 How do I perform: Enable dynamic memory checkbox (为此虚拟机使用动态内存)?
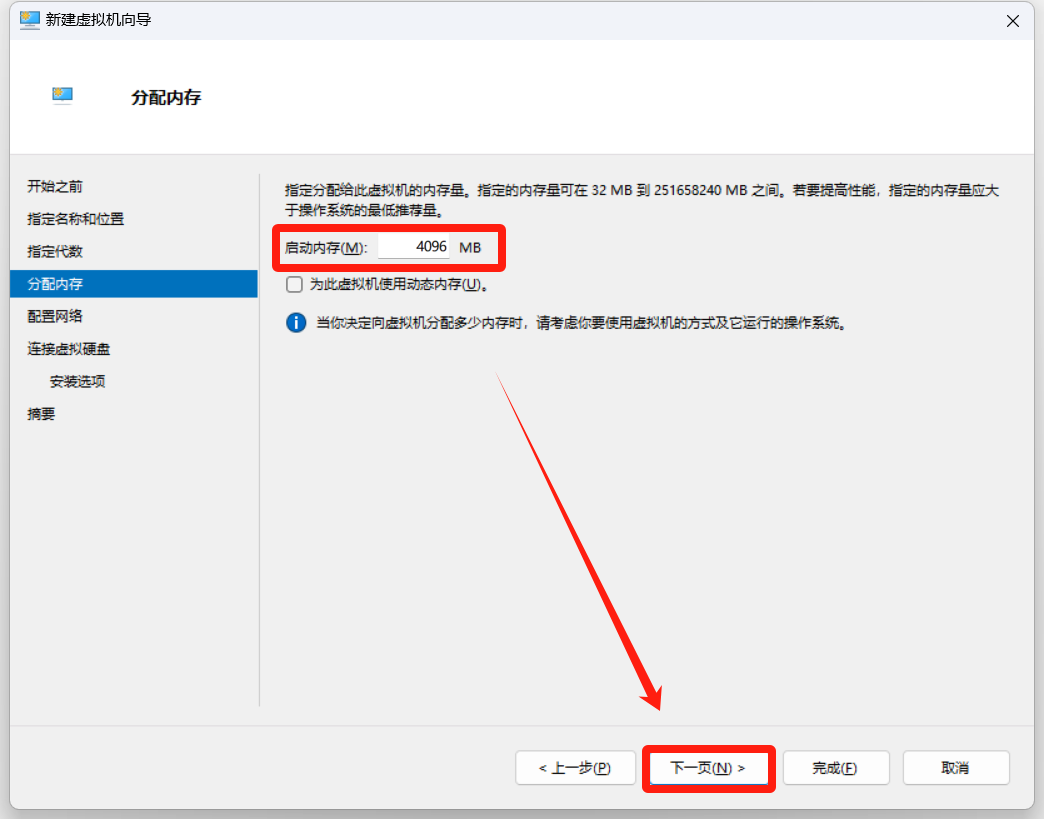click(294, 285)
